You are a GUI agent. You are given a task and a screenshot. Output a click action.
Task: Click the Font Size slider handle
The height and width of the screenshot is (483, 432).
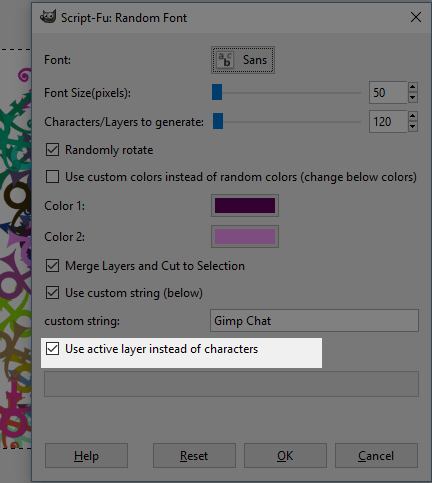[217, 92]
